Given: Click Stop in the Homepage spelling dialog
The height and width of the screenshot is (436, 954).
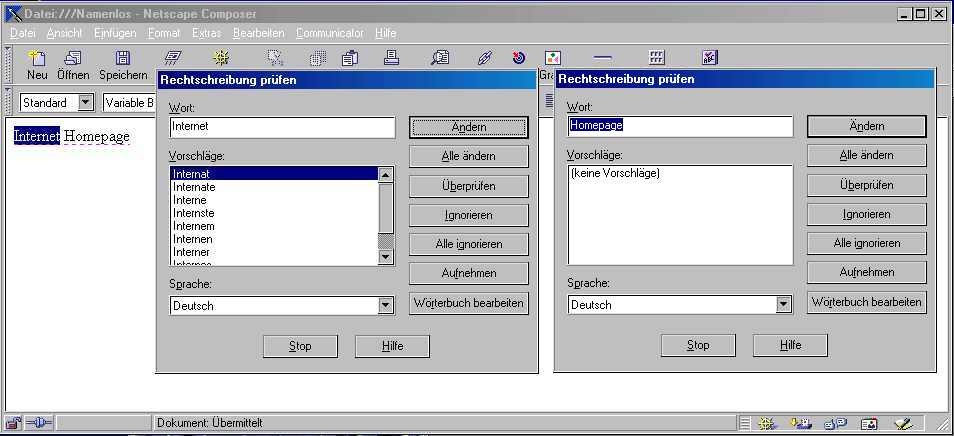Looking at the screenshot, I should pyautogui.click(x=698, y=345).
